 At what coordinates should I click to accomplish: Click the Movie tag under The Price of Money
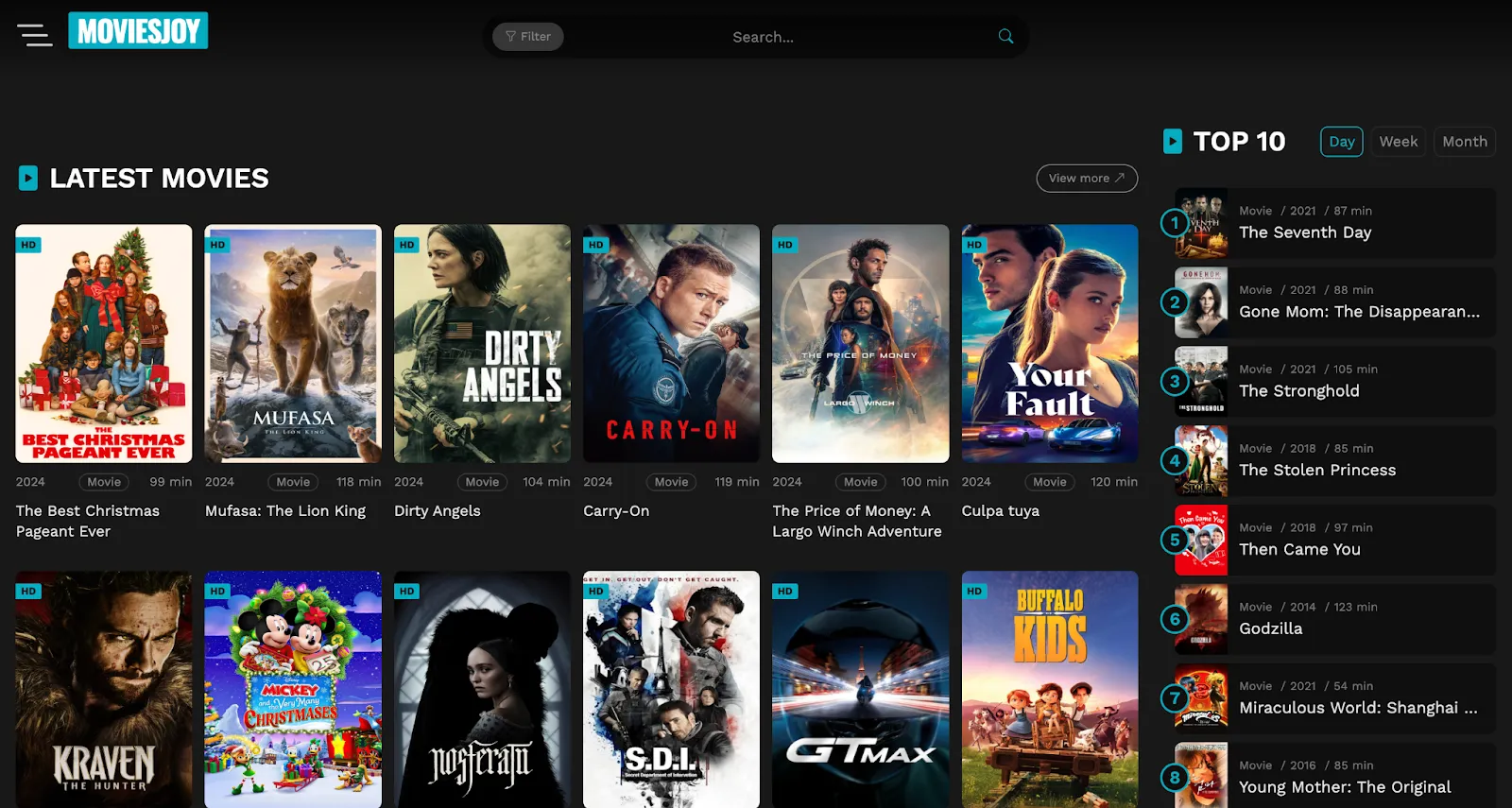click(x=861, y=482)
